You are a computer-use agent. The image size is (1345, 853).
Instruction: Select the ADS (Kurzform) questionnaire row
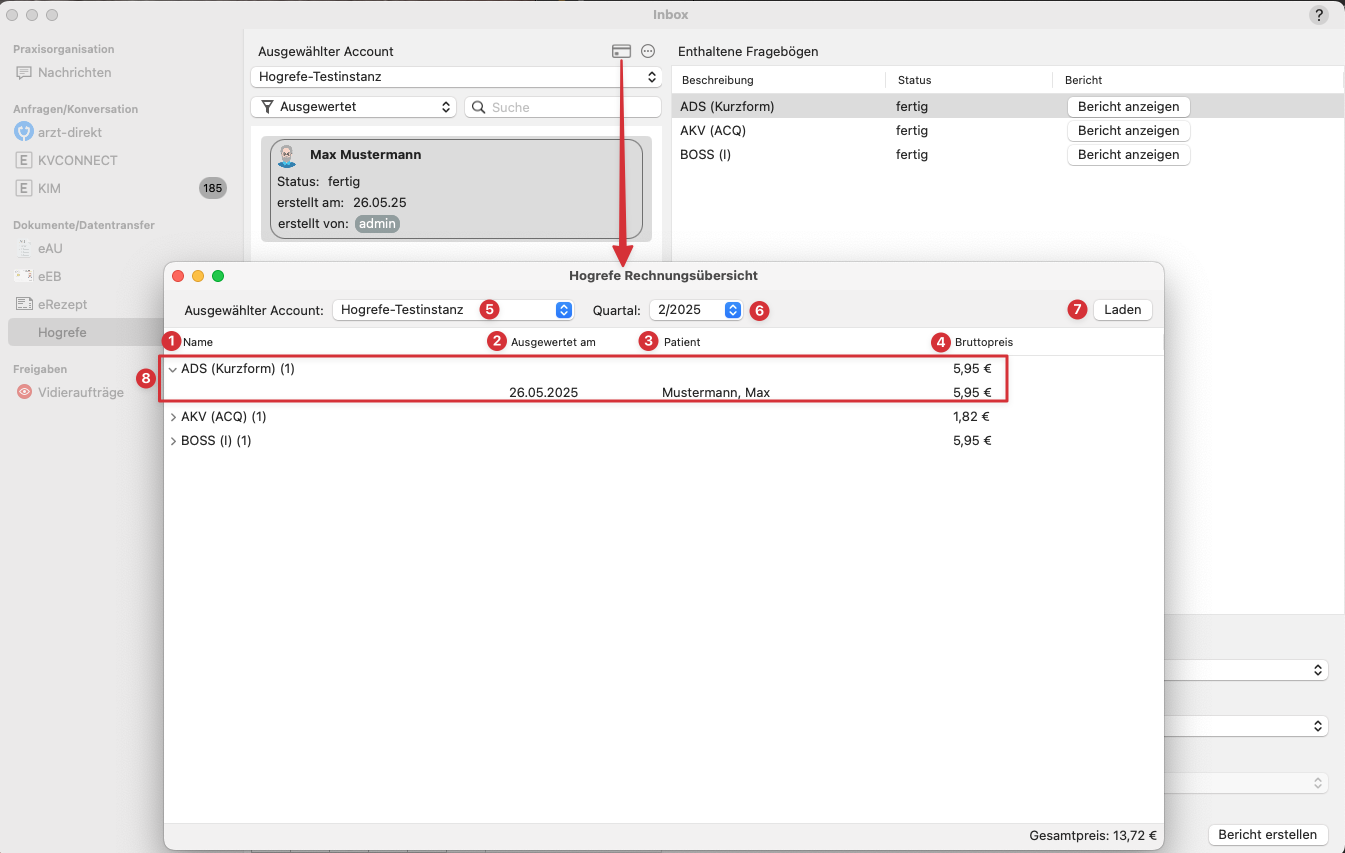tap(1007, 107)
